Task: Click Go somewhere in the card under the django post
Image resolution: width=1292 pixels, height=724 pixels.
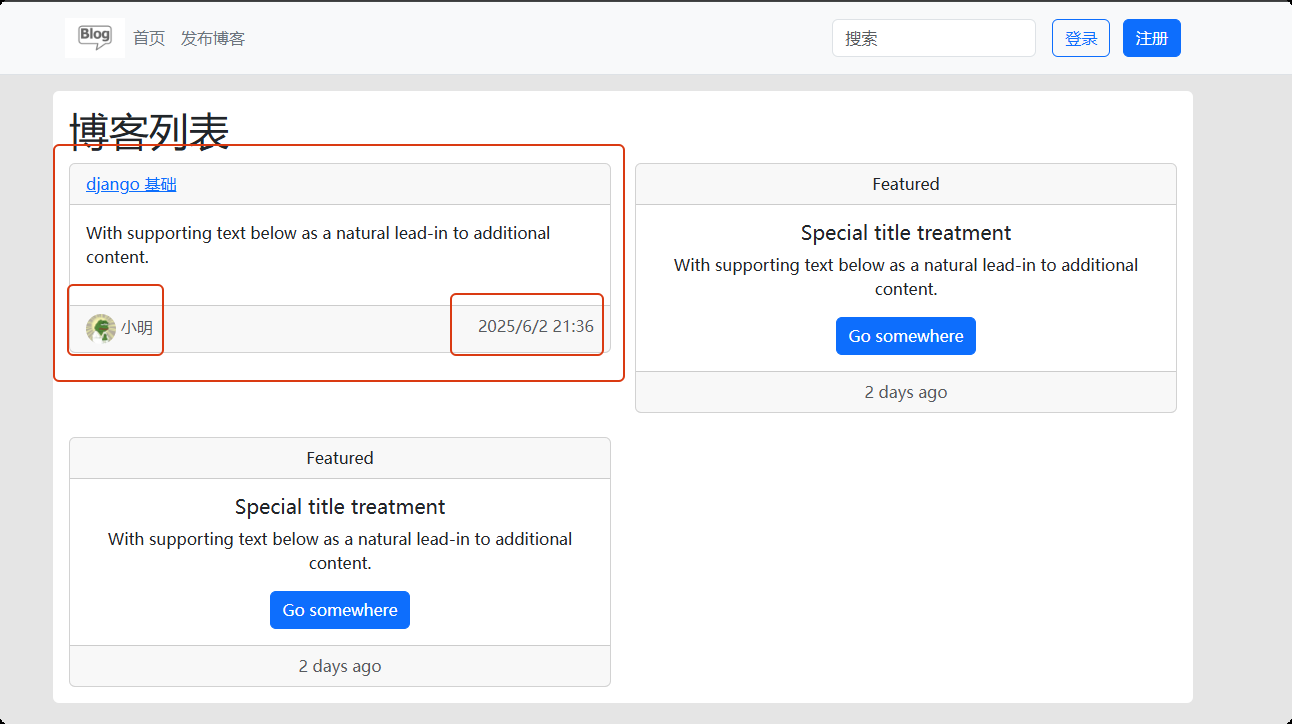Action: [339, 610]
